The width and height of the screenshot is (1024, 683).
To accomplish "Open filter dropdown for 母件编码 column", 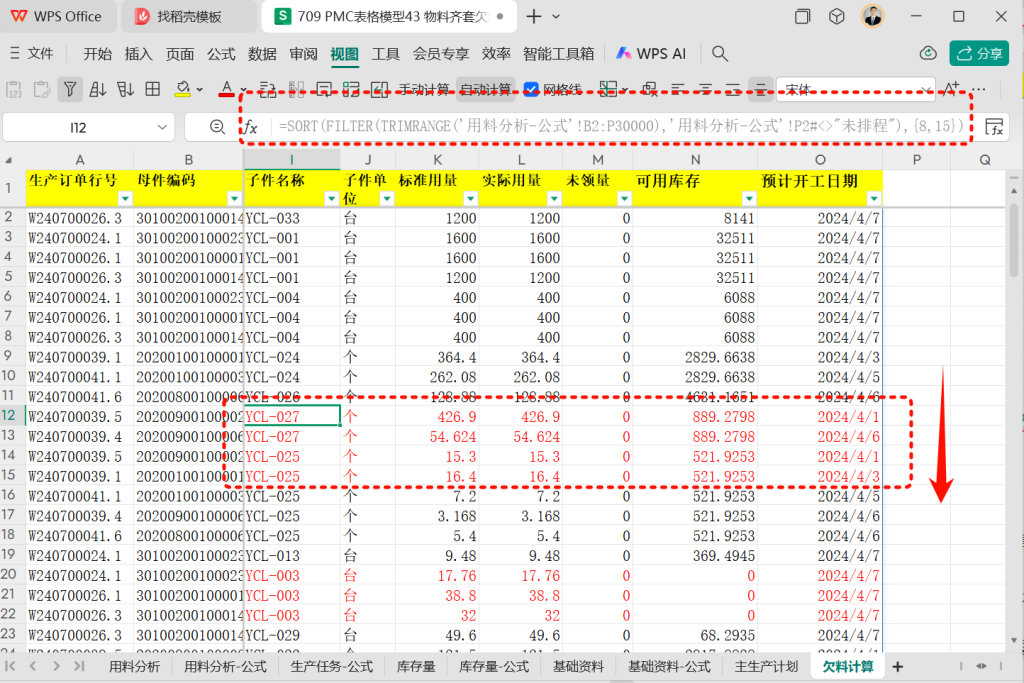I will click(x=234, y=199).
